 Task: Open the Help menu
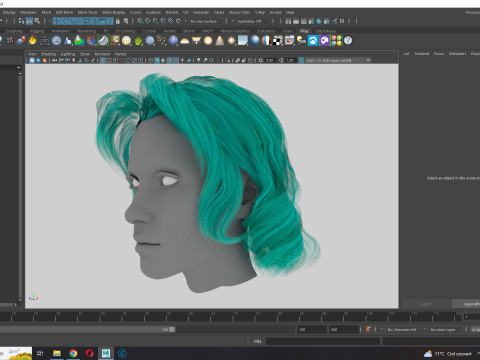(290, 12)
